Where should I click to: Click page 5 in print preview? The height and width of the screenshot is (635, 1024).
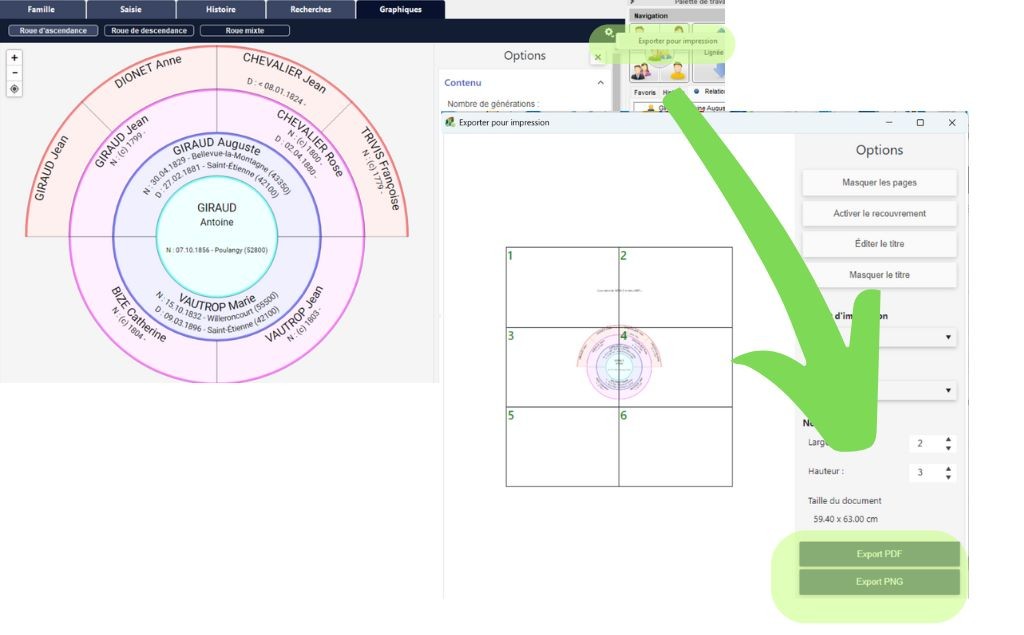click(x=562, y=447)
